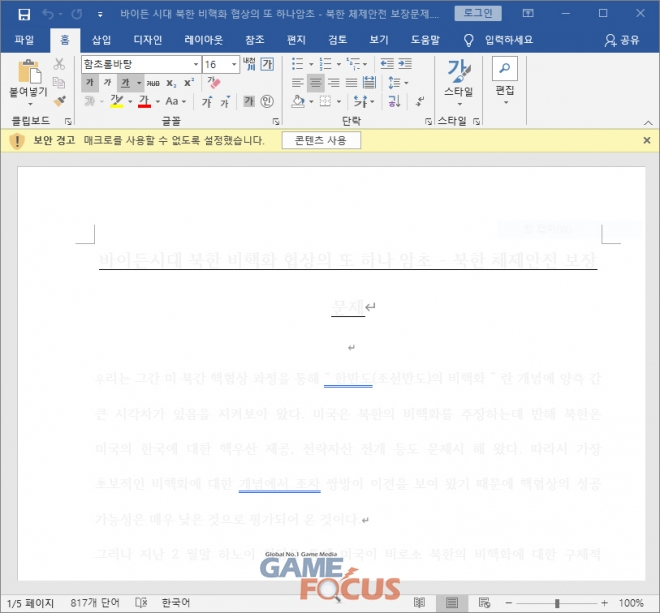Screen dimensions: 660x613
Task: Switch to Read Mode view icon
Action: 419,603
